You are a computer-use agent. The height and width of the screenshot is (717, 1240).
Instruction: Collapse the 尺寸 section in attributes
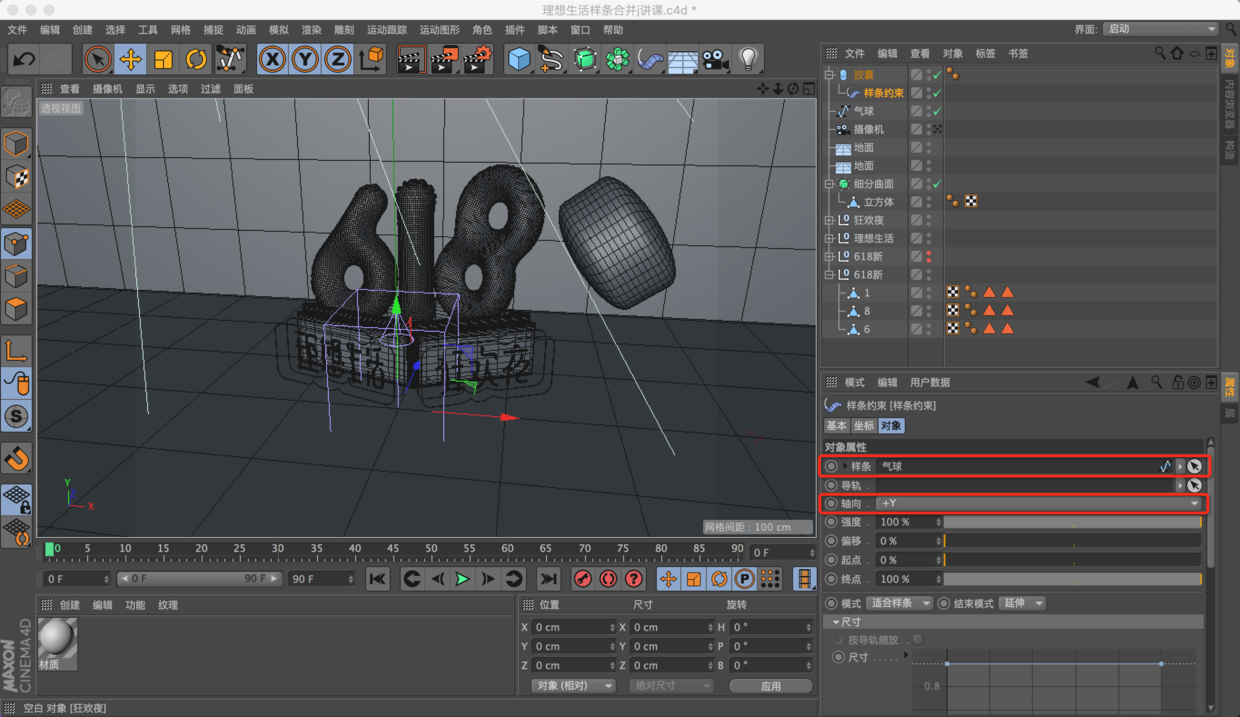coord(836,622)
